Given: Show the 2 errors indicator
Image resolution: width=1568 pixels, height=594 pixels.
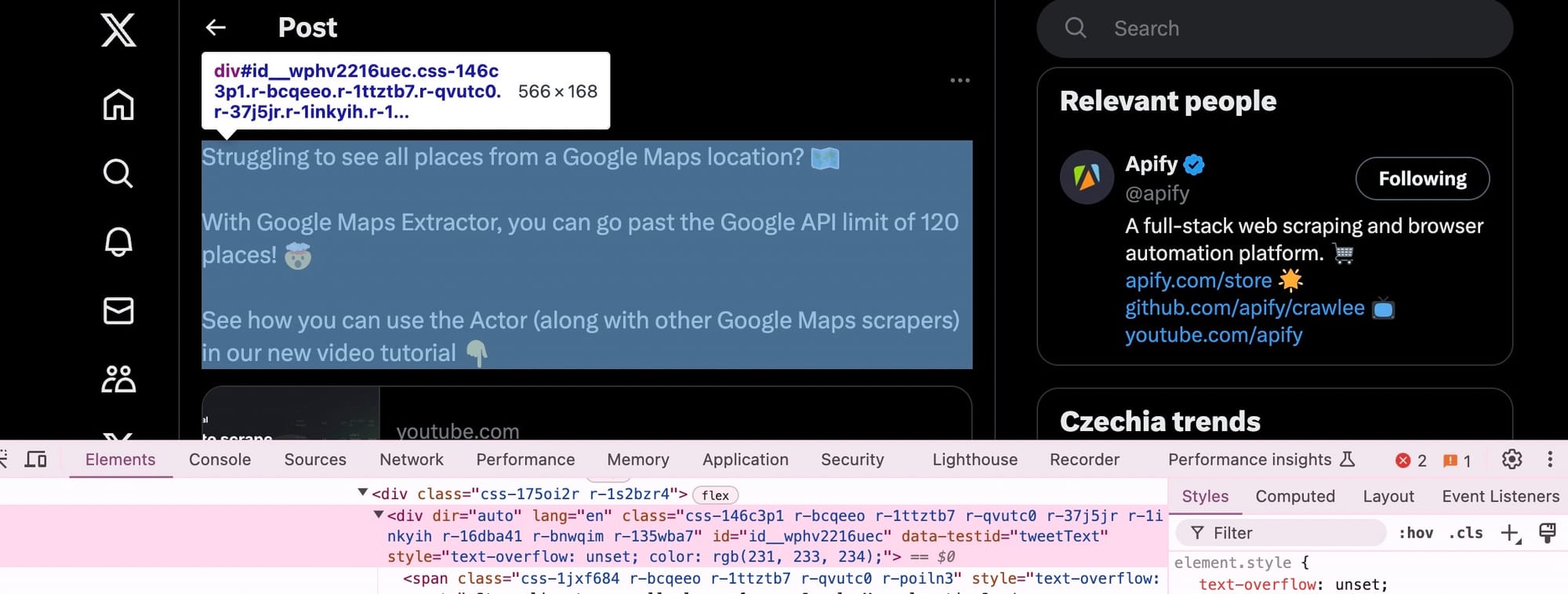Looking at the screenshot, I should point(1410,460).
